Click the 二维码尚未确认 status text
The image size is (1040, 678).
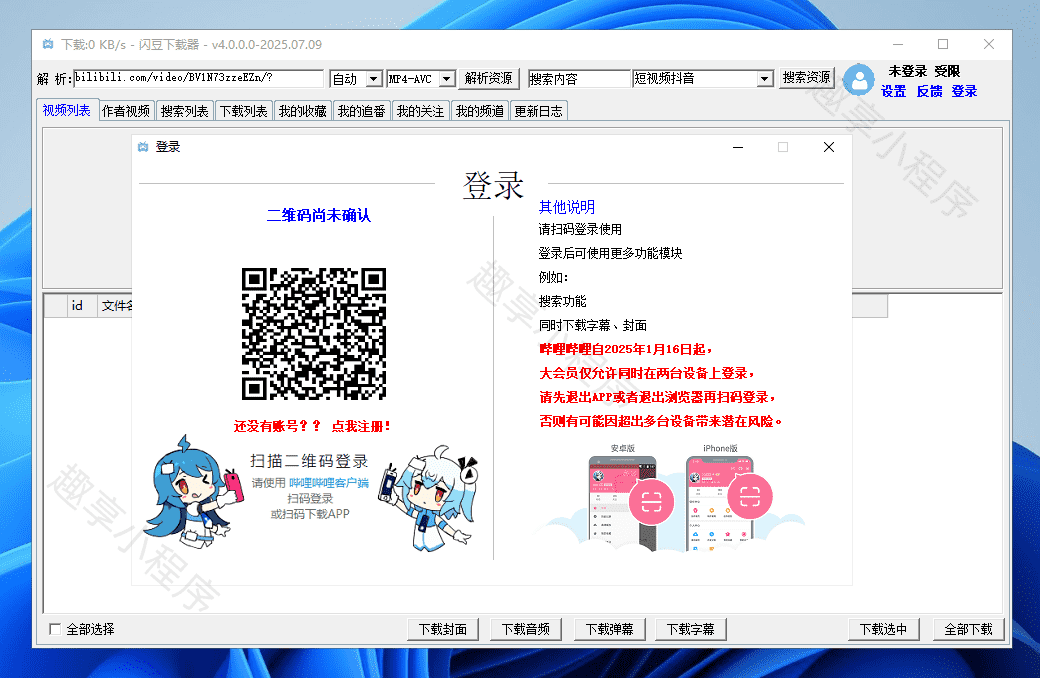pos(318,216)
